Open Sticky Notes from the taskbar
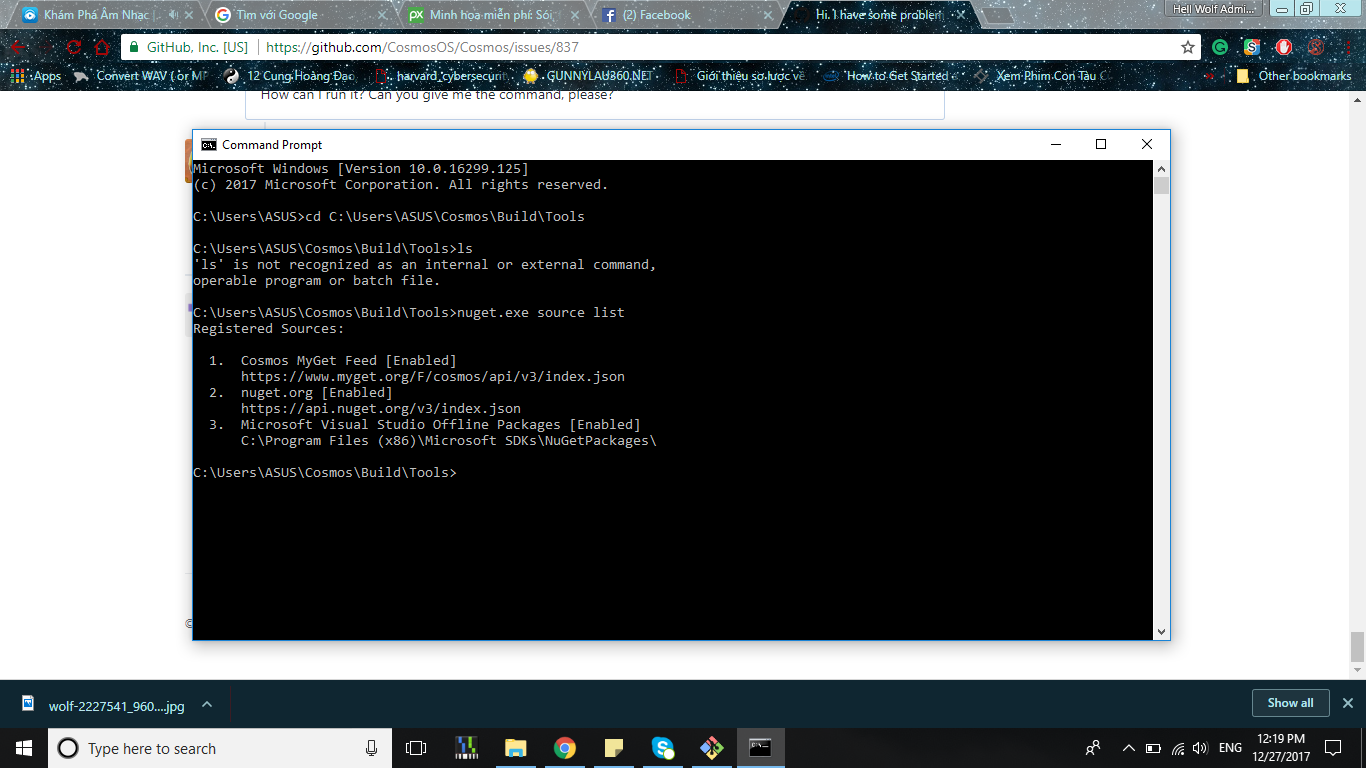The width and height of the screenshot is (1366, 768). pos(613,748)
